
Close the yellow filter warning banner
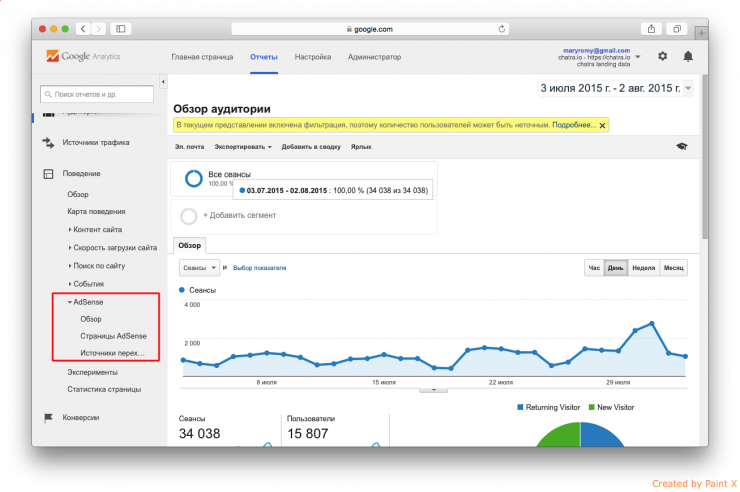pos(603,125)
